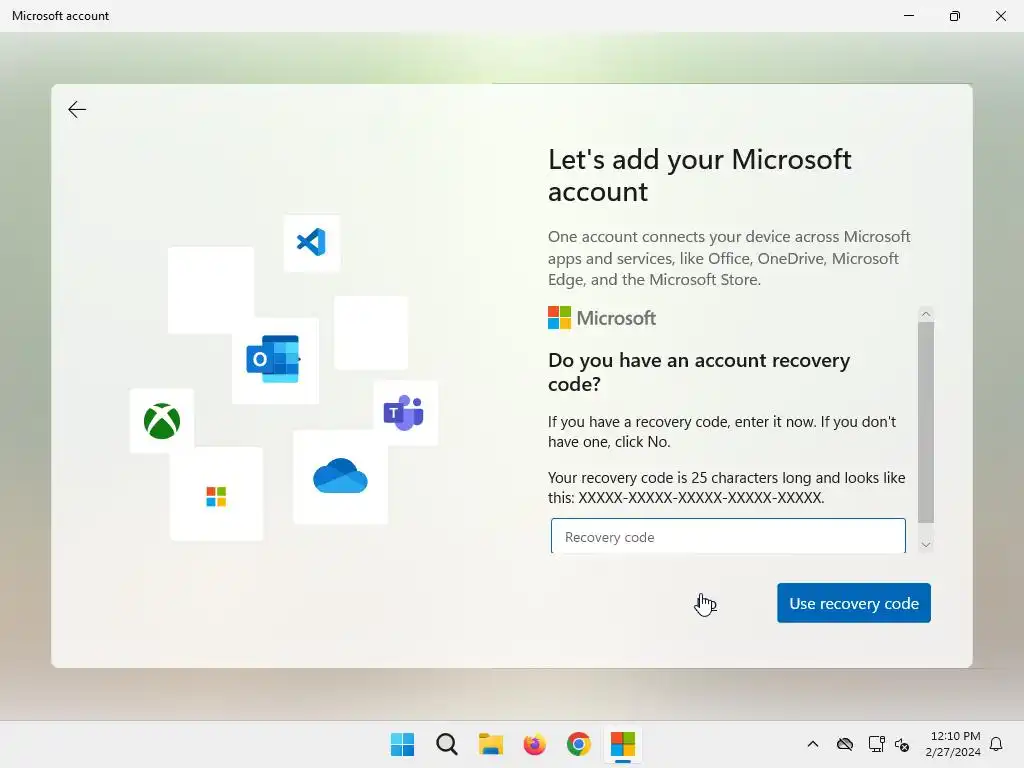1024x768 pixels.
Task: Minimize the Microsoft account window
Action: click(x=908, y=16)
